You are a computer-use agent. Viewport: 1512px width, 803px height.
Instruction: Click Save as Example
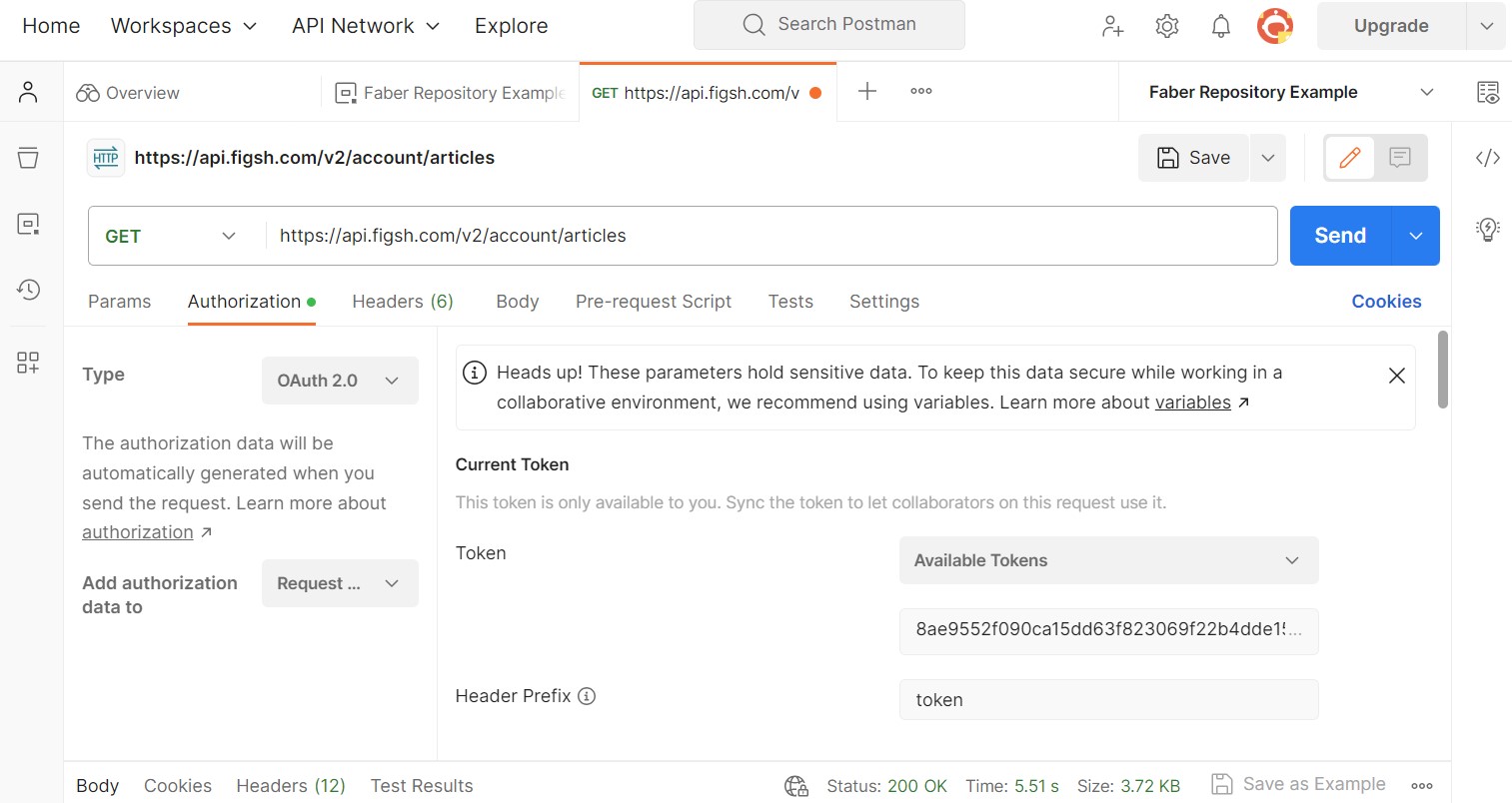pyautogui.click(x=1298, y=784)
